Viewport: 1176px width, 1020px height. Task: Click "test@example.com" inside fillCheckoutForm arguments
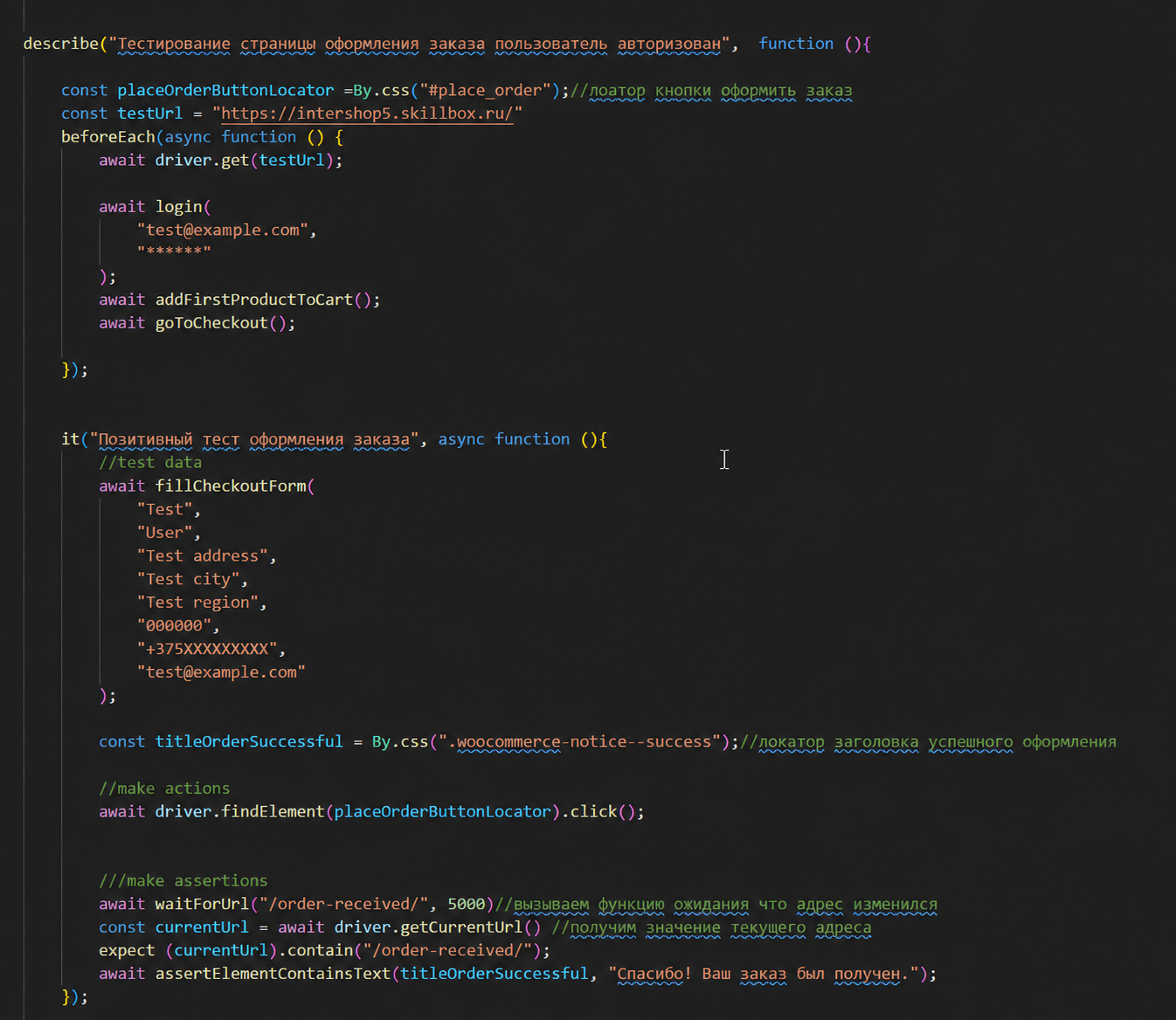[x=221, y=672]
